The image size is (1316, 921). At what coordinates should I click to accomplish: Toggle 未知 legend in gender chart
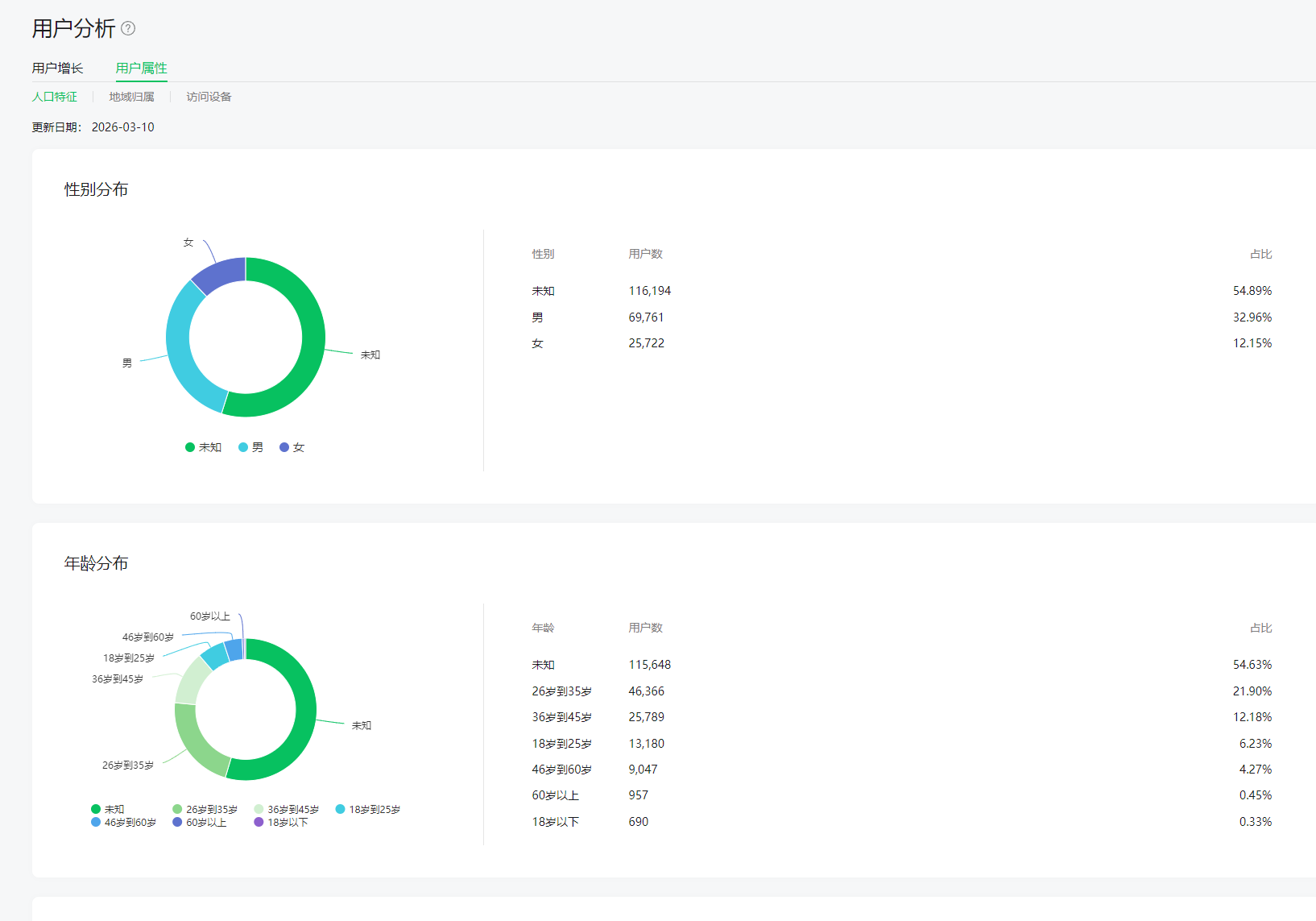tap(203, 447)
